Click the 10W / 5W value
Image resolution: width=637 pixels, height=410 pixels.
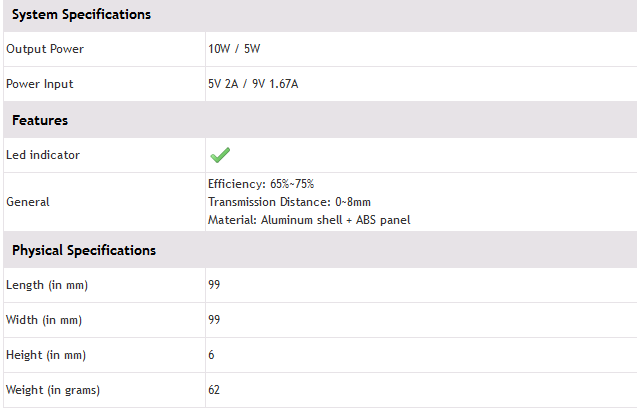(x=231, y=49)
